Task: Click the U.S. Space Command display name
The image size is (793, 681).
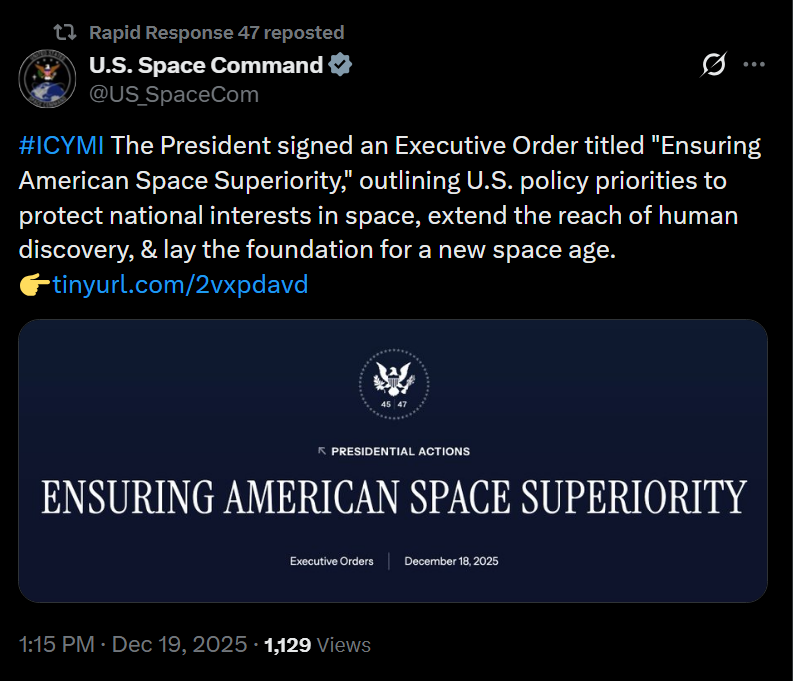Action: pyautogui.click(x=206, y=66)
